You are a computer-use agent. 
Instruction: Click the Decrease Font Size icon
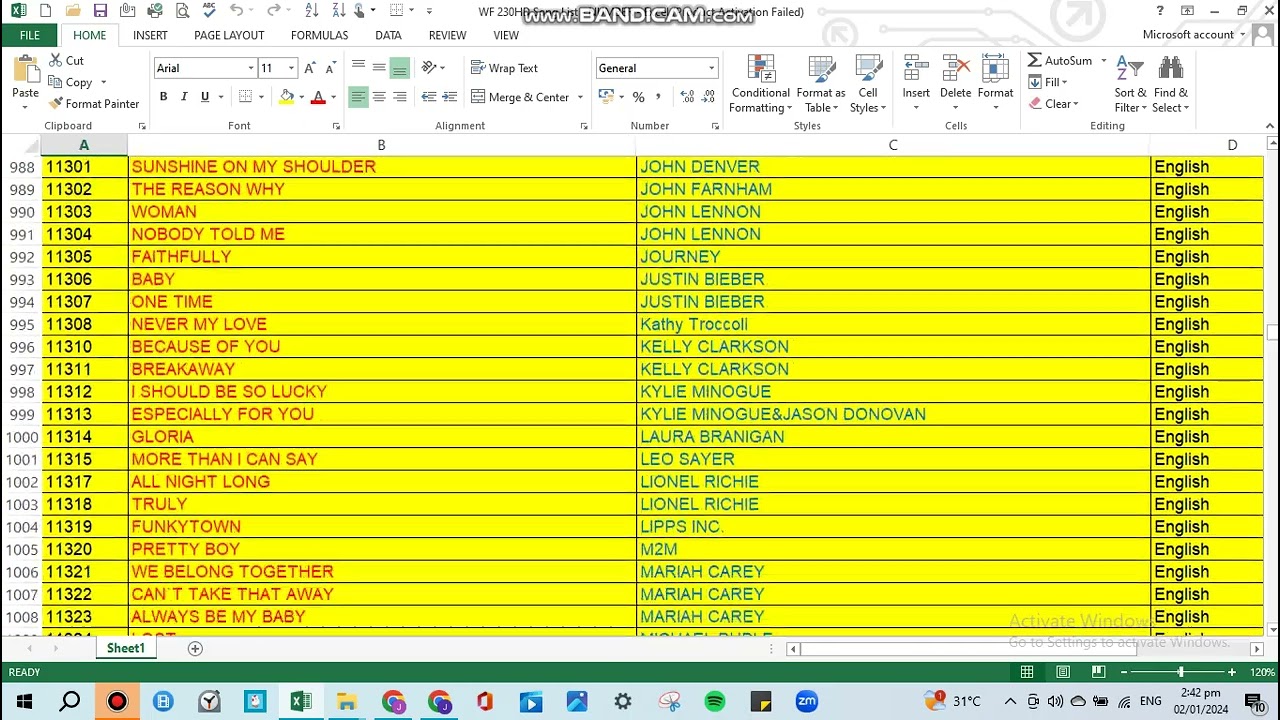click(x=331, y=68)
